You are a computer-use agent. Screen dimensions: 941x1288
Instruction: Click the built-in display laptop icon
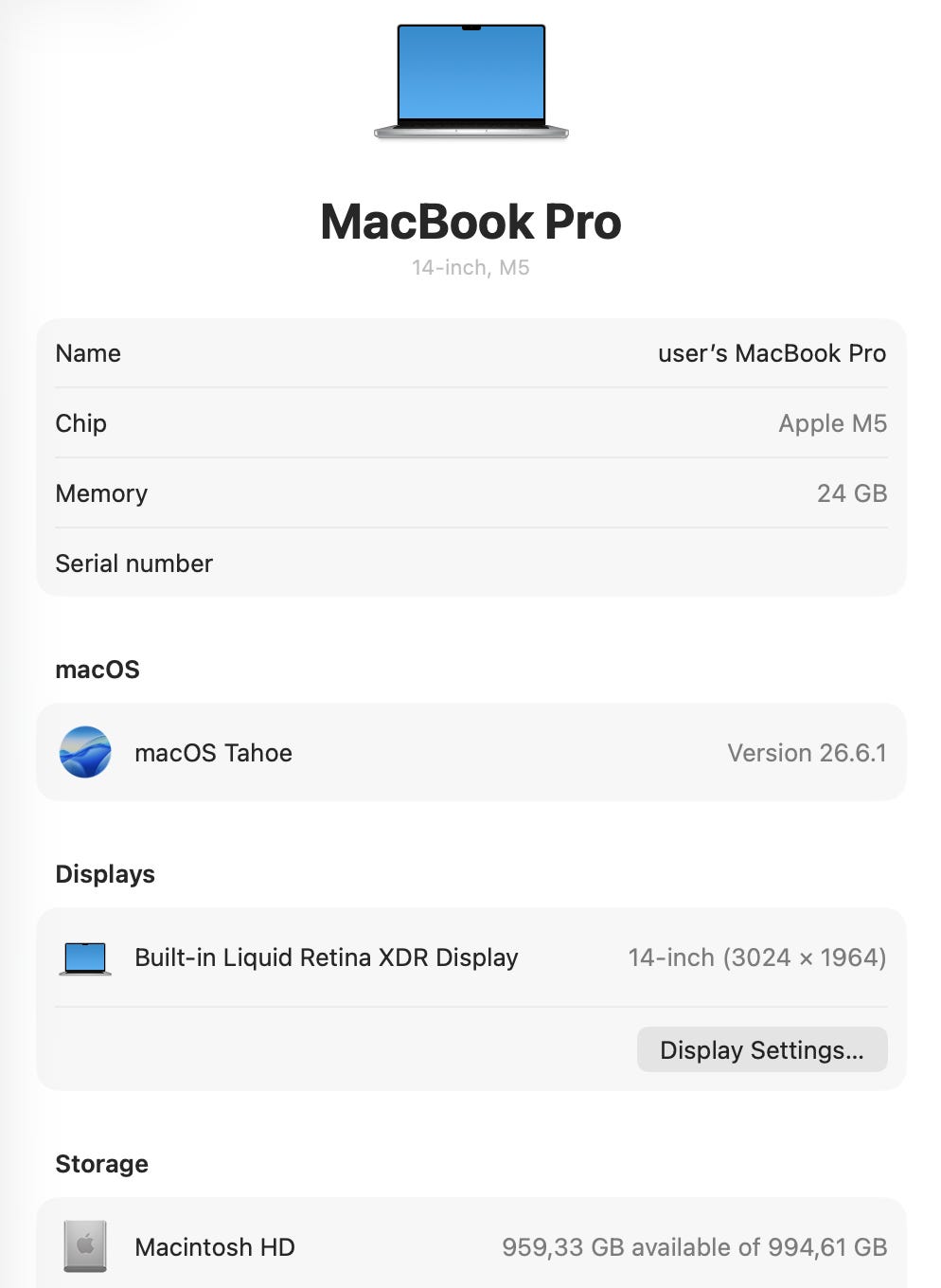tap(85, 957)
